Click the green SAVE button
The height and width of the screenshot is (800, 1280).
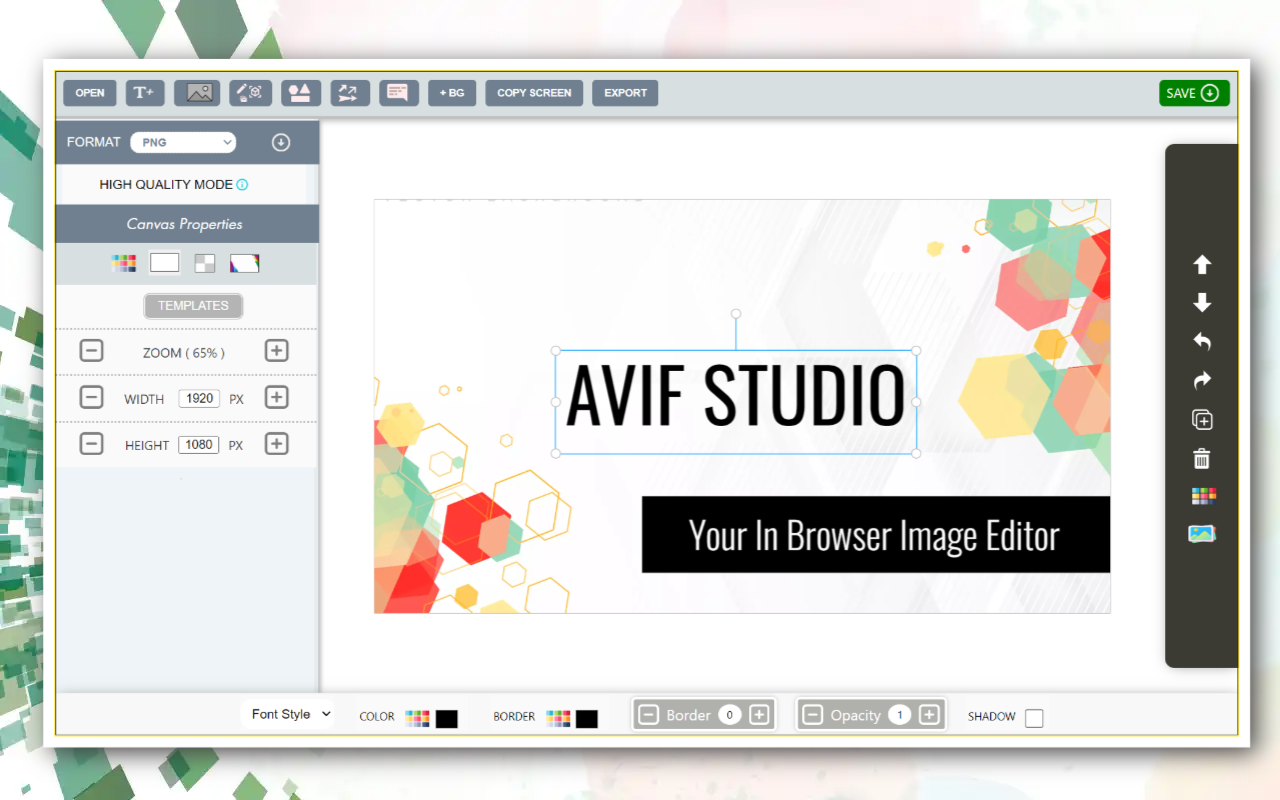[1193, 92]
